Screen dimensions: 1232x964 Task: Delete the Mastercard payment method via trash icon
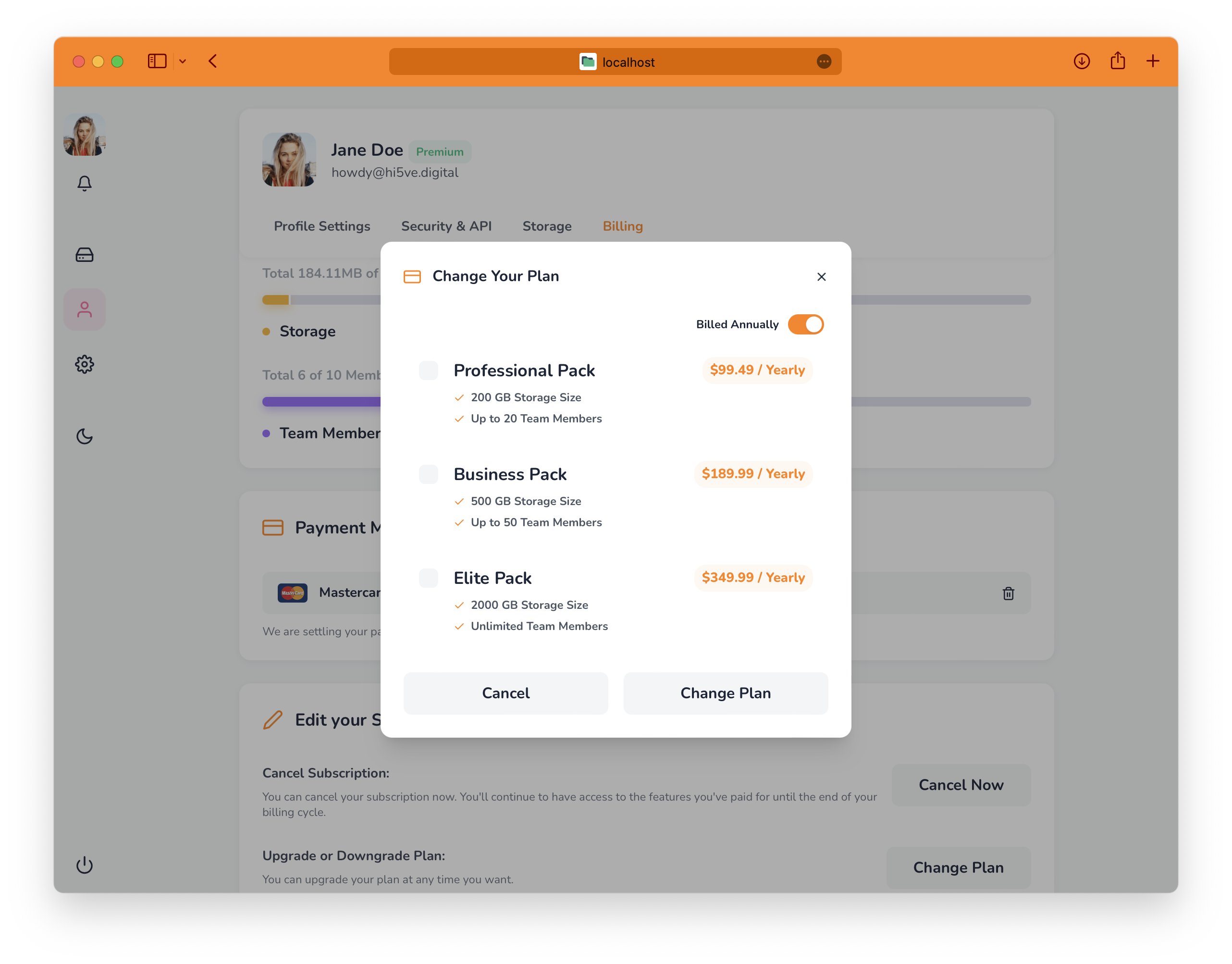(1008, 593)
